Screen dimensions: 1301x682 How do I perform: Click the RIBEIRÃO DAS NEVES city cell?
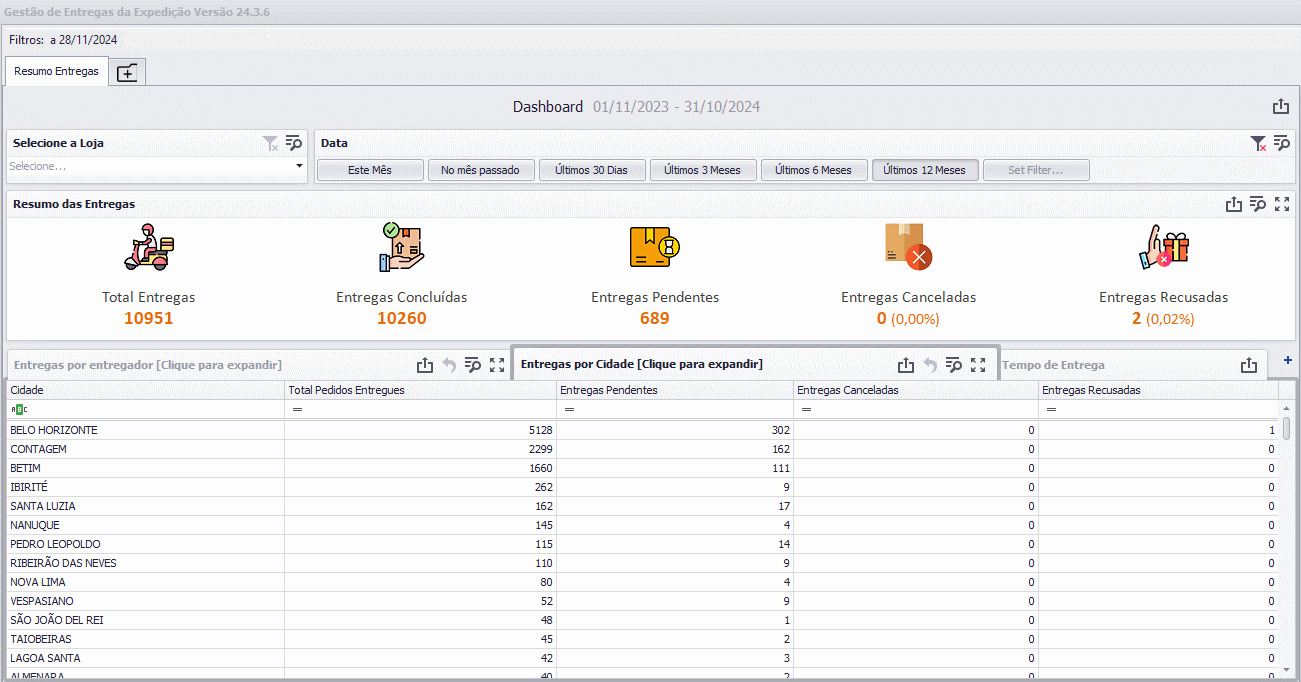pos(145,563)
